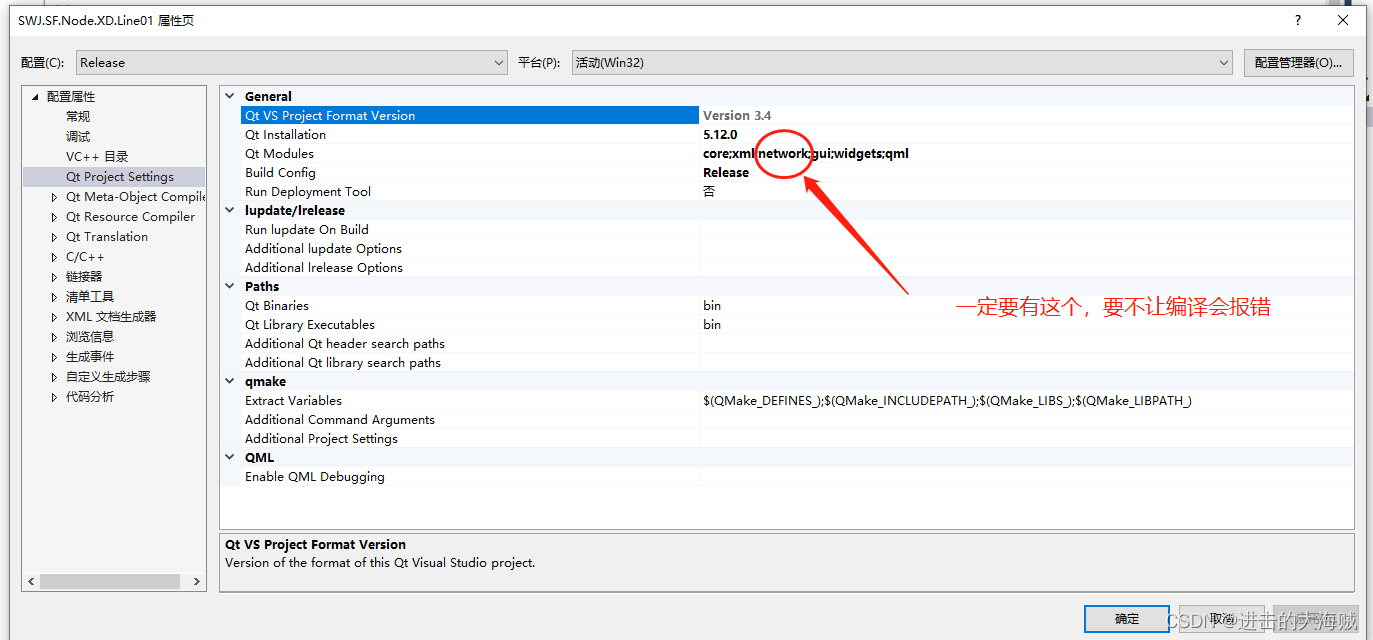This screenshot has width=1373, height=640.
Task: Select C/C++ tree item label
Action: [85, 257]
